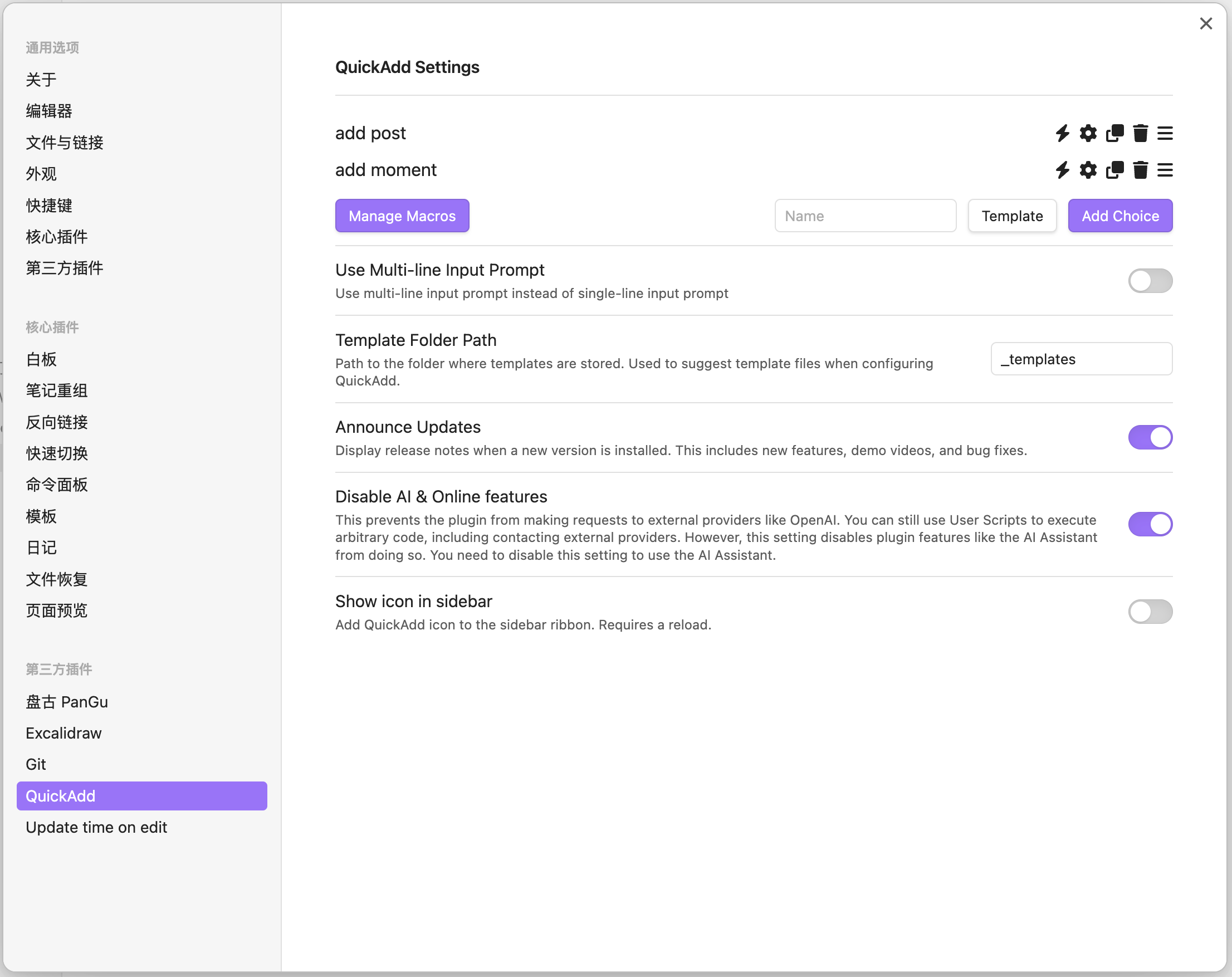The height and width of the screenshot is (977, 1232).
Task: Open configure gear for add moment
Action: coord(1088,170)
